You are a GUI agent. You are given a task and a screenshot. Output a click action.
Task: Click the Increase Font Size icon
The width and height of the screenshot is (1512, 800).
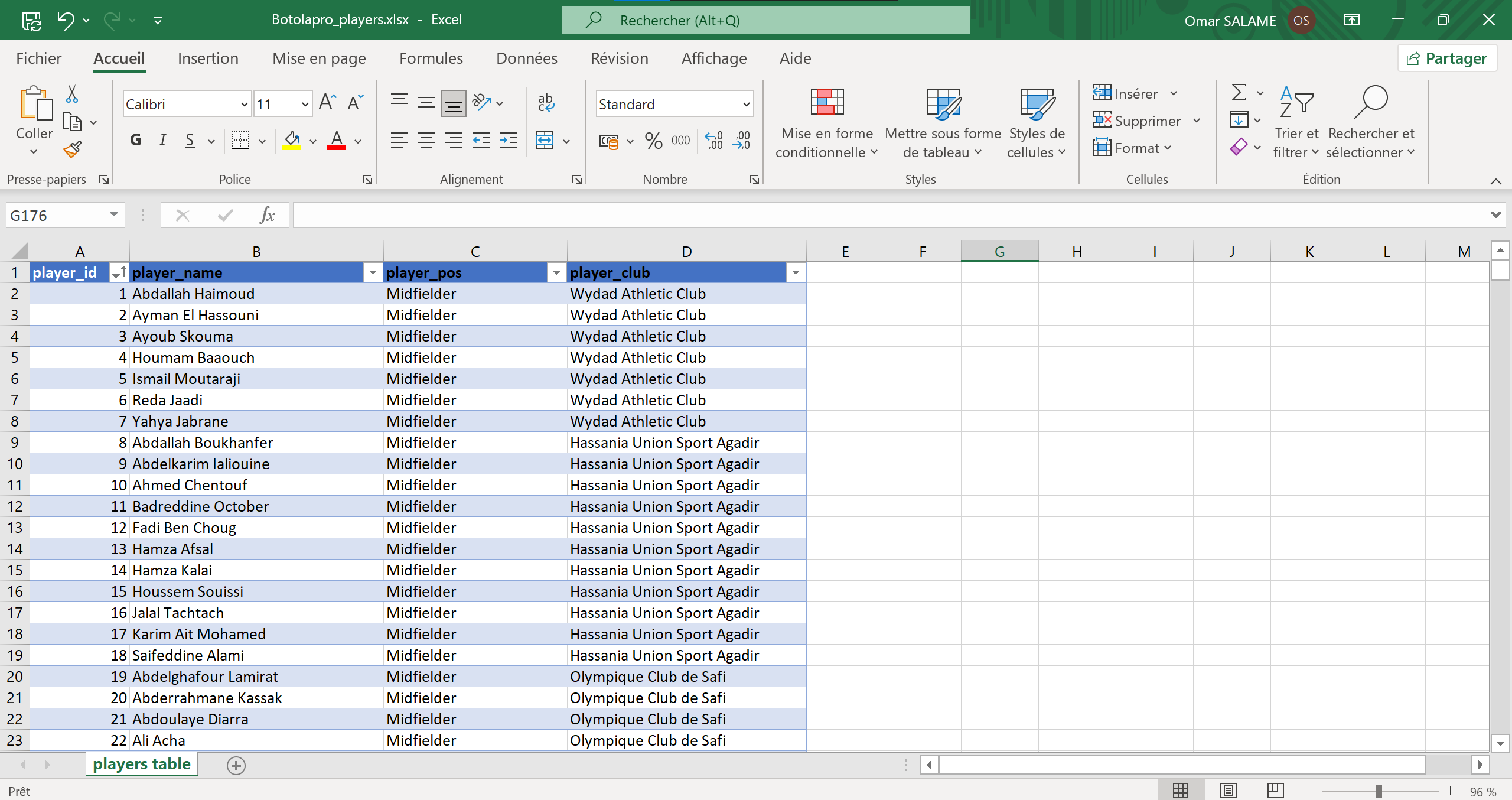click(327, 103)
